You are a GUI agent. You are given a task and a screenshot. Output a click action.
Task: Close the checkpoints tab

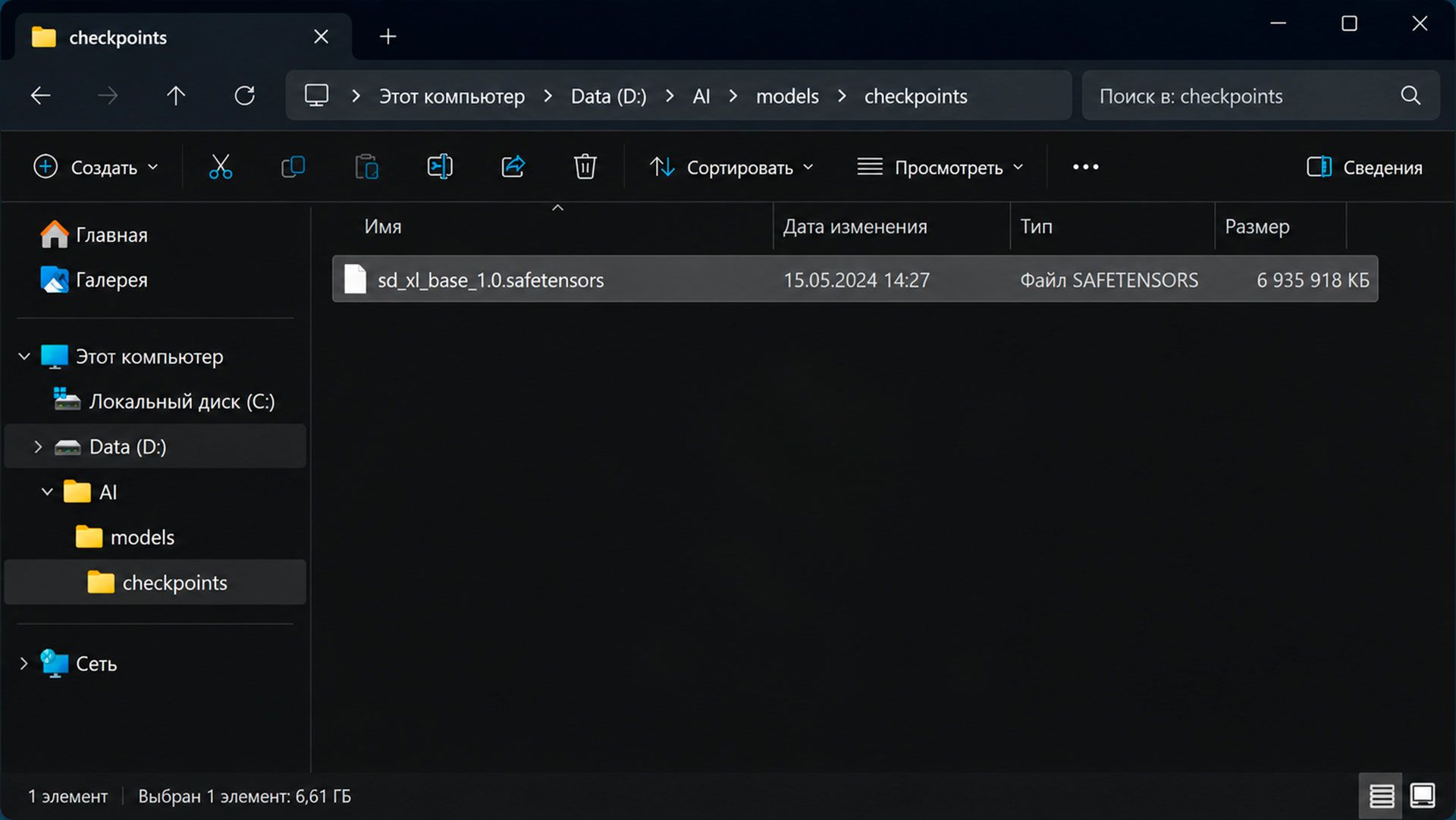(x=322, y=36)
